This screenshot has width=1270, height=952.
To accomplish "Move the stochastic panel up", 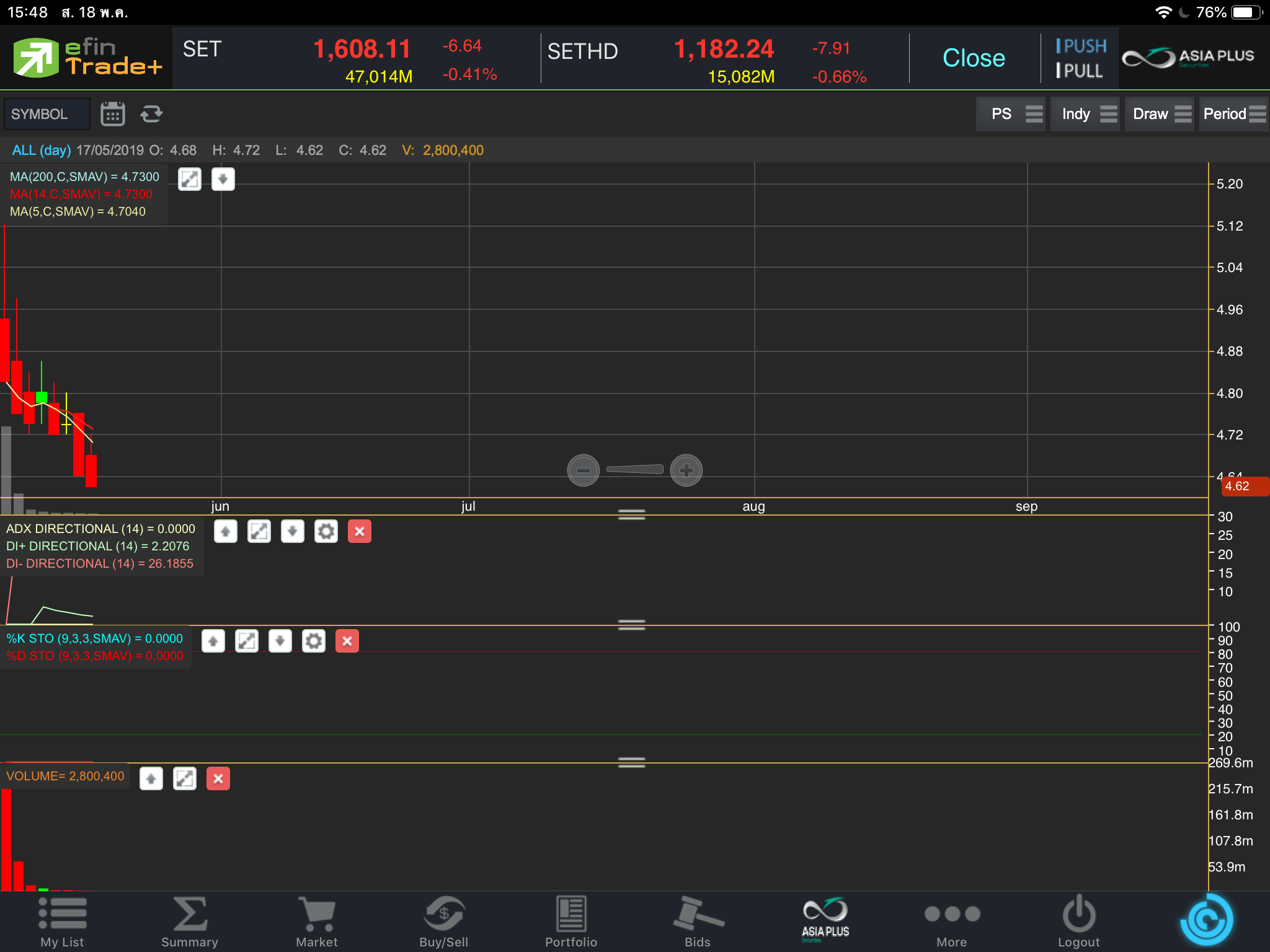I will coord(213,641).
